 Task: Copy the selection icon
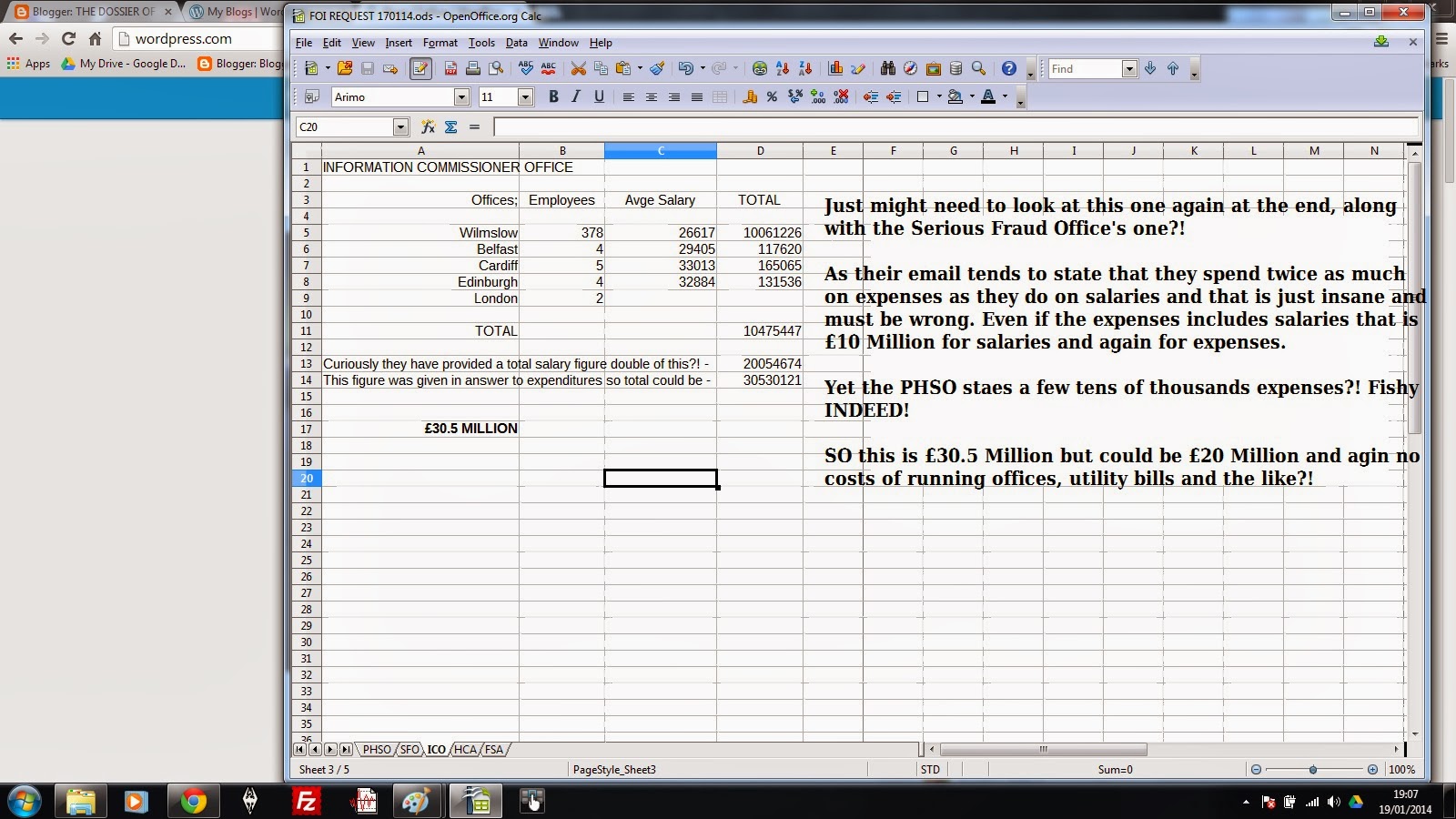click(601, 69)
